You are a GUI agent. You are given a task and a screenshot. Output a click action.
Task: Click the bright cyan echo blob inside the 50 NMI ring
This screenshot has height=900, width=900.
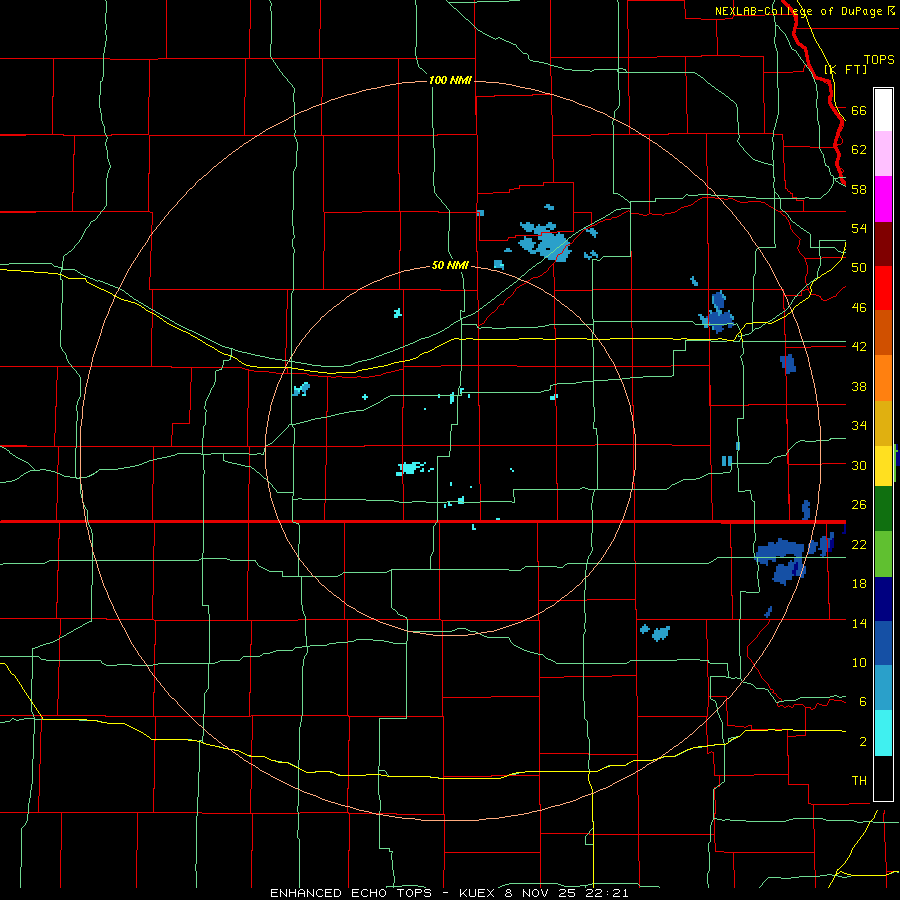410,468
